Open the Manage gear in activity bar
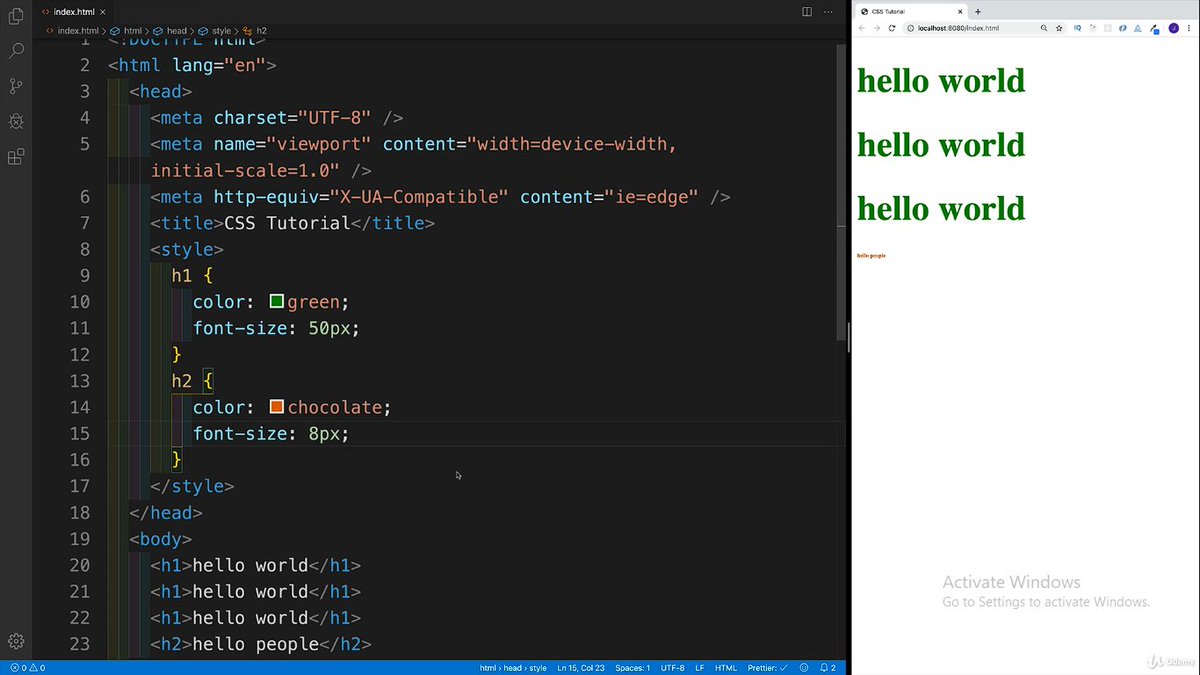Viewport: 1200px width, 675px height. point(16,641)
